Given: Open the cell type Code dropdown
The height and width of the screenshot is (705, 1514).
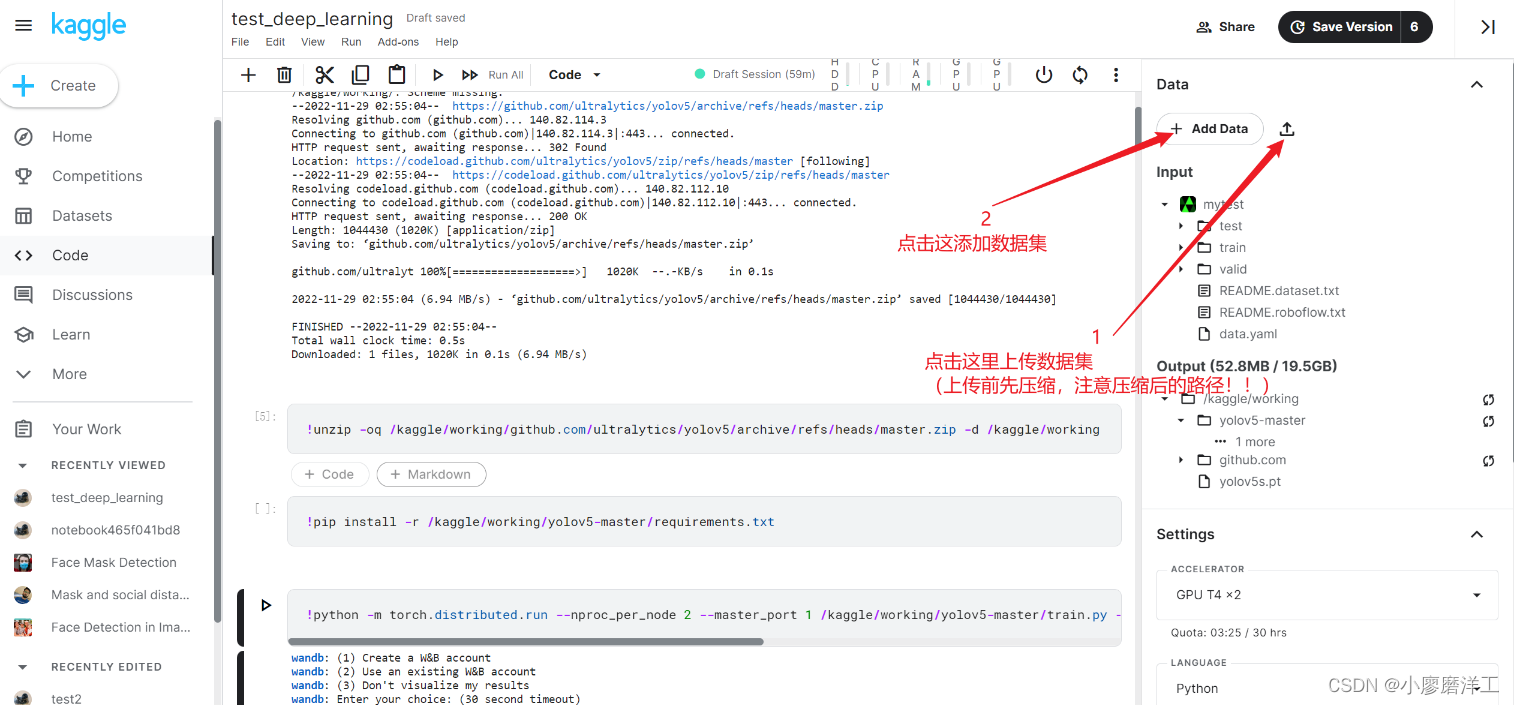Looking at the screenshot, I should click(x=575, y=75).
